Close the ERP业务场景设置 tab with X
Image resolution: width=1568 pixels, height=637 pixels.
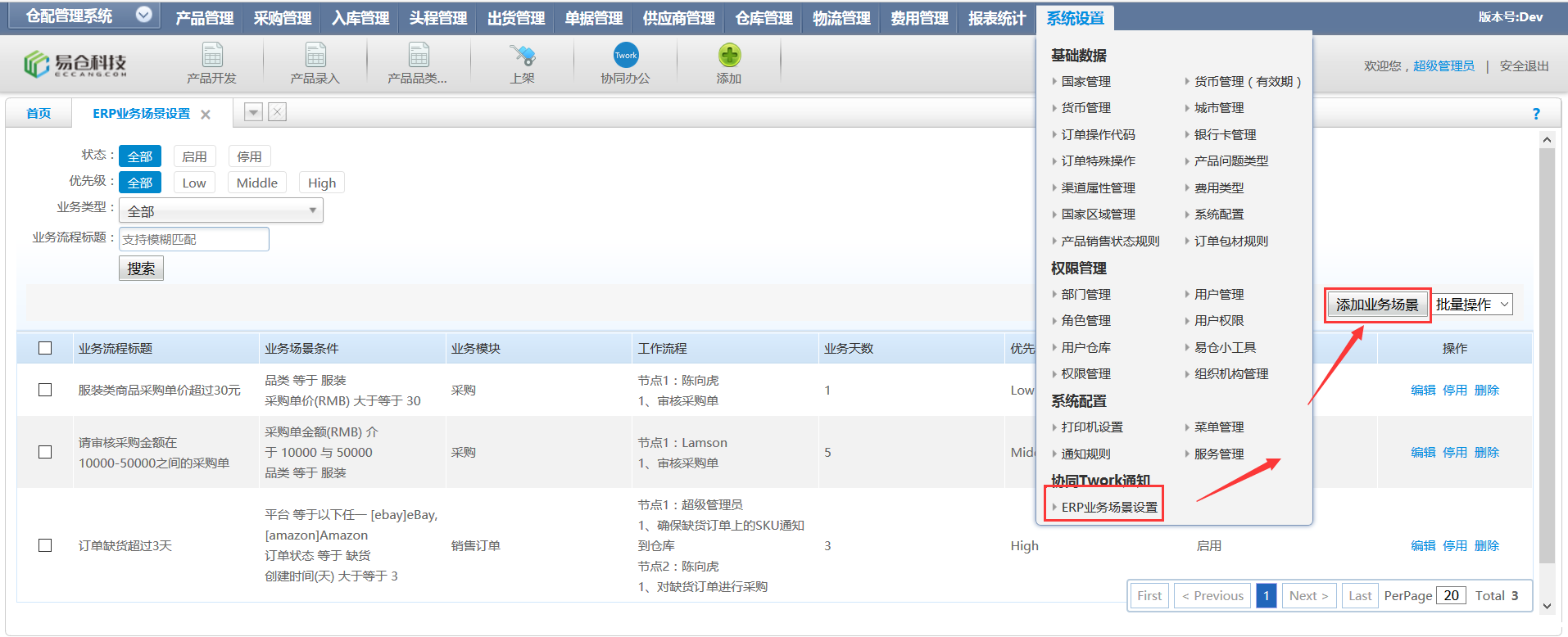(206, 115)
